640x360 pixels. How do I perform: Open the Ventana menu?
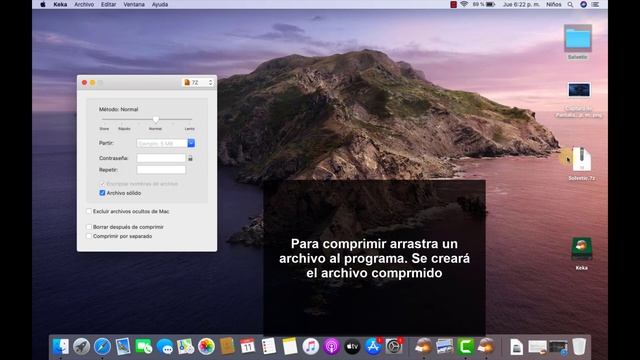coord(134,4)
